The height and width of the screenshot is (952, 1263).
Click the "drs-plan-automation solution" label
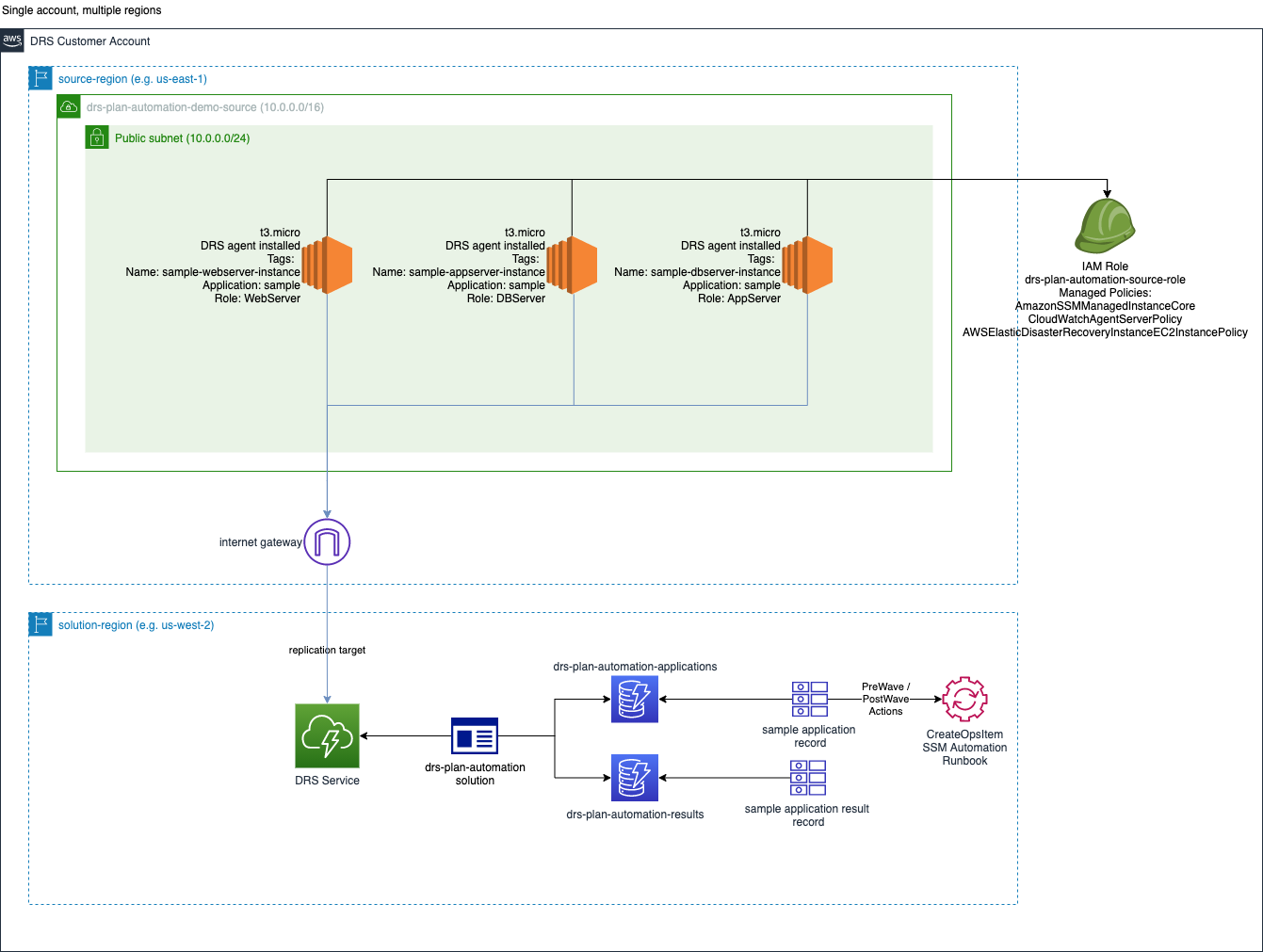tap(475, 774)
